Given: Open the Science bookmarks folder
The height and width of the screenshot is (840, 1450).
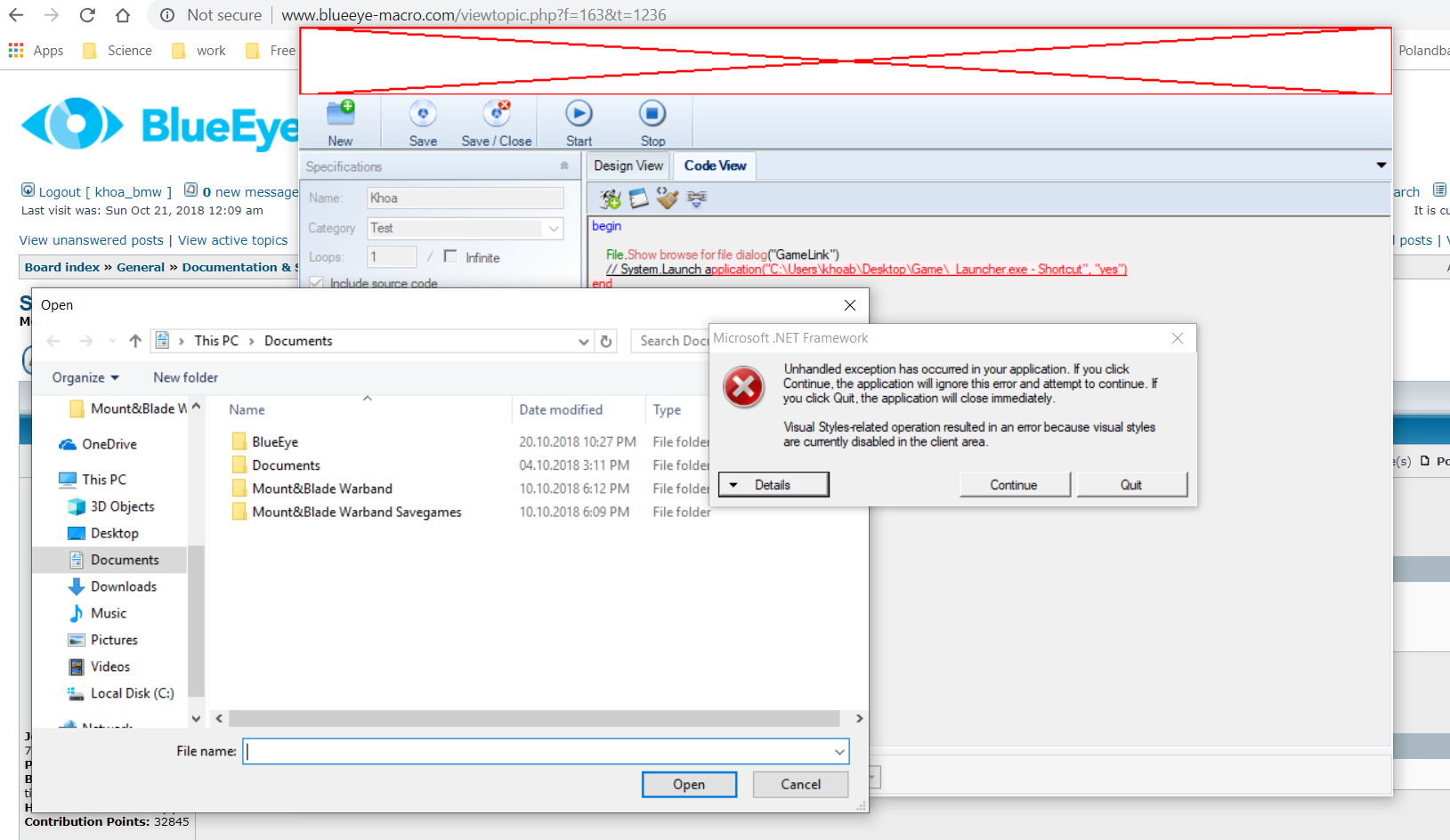Looking at the screenshot, I should coord(117,51).
